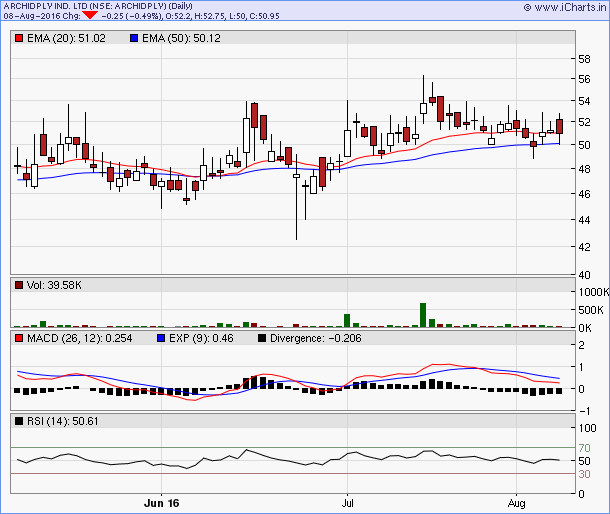
Task: Click the black RSI (14) legend swatch
Action: 19,421
